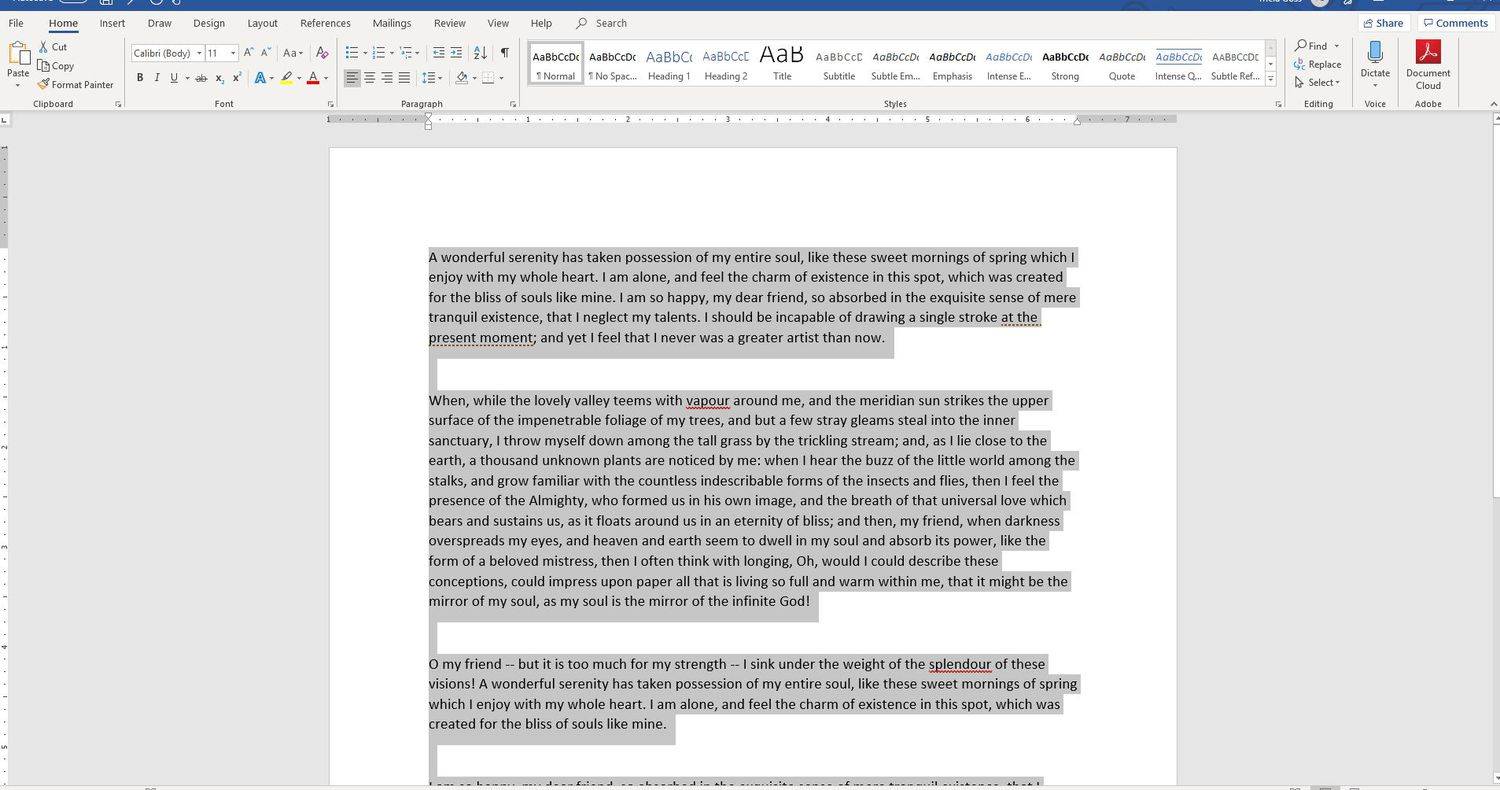
Task: Apply the Intense Quote style
Action: (x=1178, y=64)
